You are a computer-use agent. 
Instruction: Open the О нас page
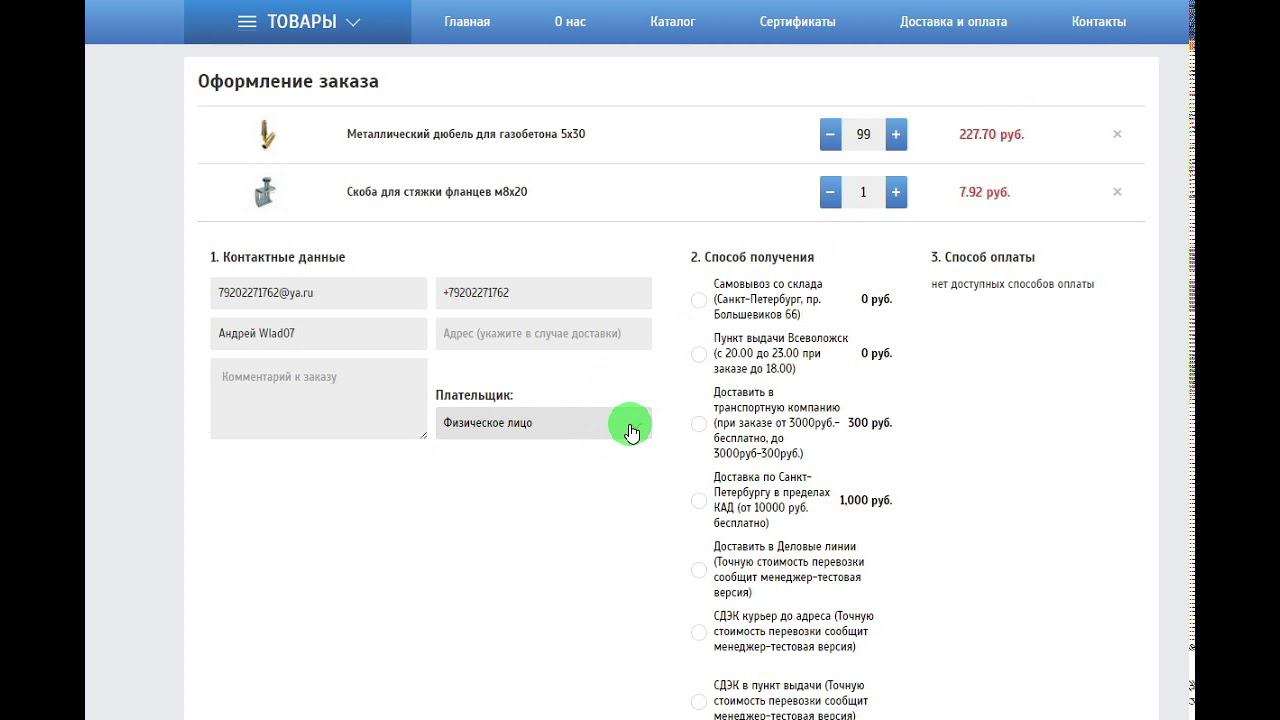pyautogui.click(x=570, y=22)
